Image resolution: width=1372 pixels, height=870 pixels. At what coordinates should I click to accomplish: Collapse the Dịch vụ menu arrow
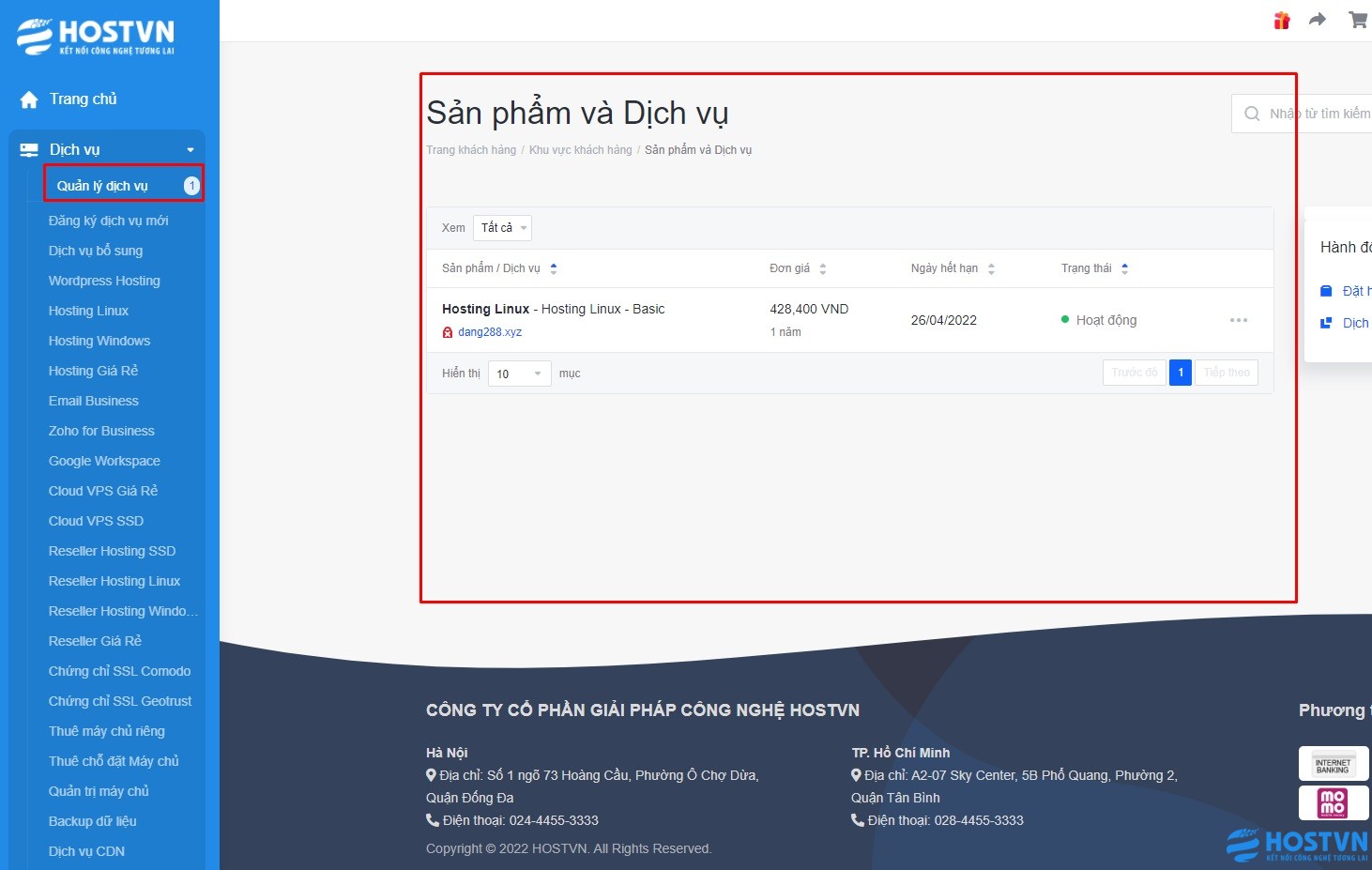coord(191,150)
